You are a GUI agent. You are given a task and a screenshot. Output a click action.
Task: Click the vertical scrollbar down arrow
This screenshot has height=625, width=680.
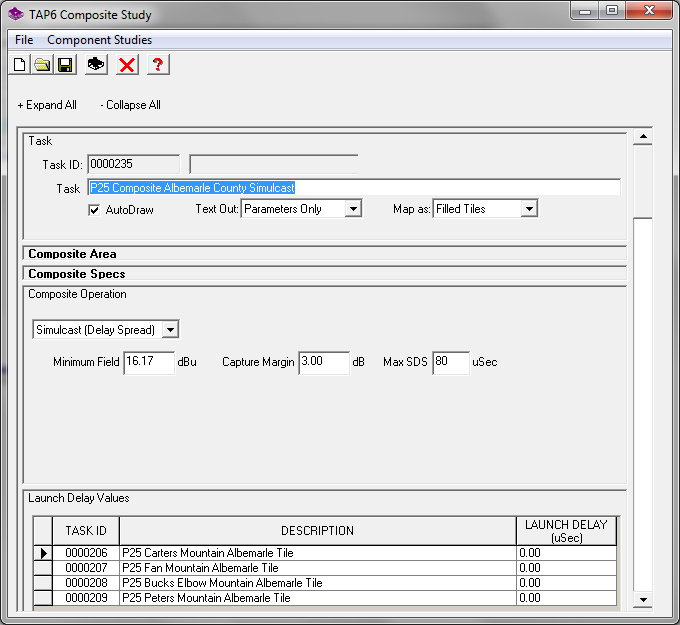click(643, 599)
